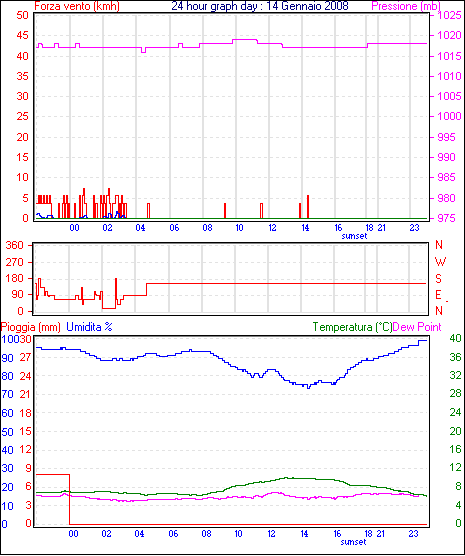Click the 'Pioggia (mm)' label
The width and height of the screenshot is (465, 556).
31,327
